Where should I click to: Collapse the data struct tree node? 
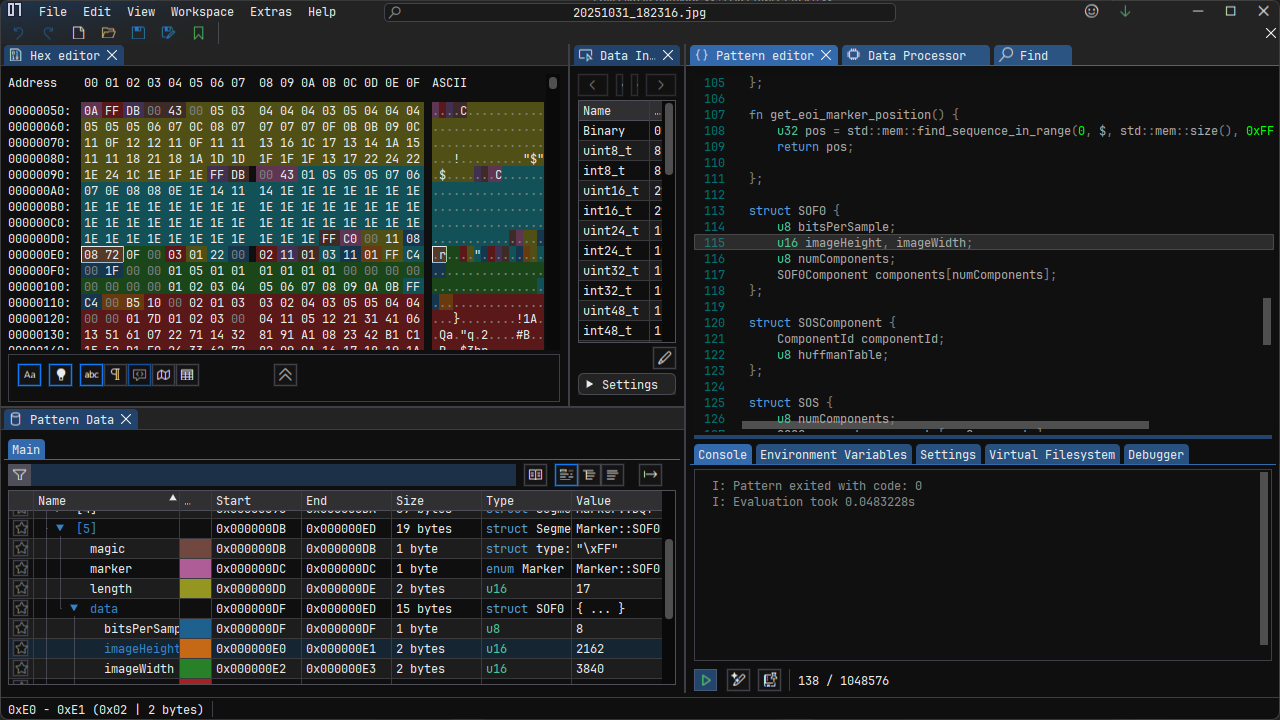click(x=74, y=609)
